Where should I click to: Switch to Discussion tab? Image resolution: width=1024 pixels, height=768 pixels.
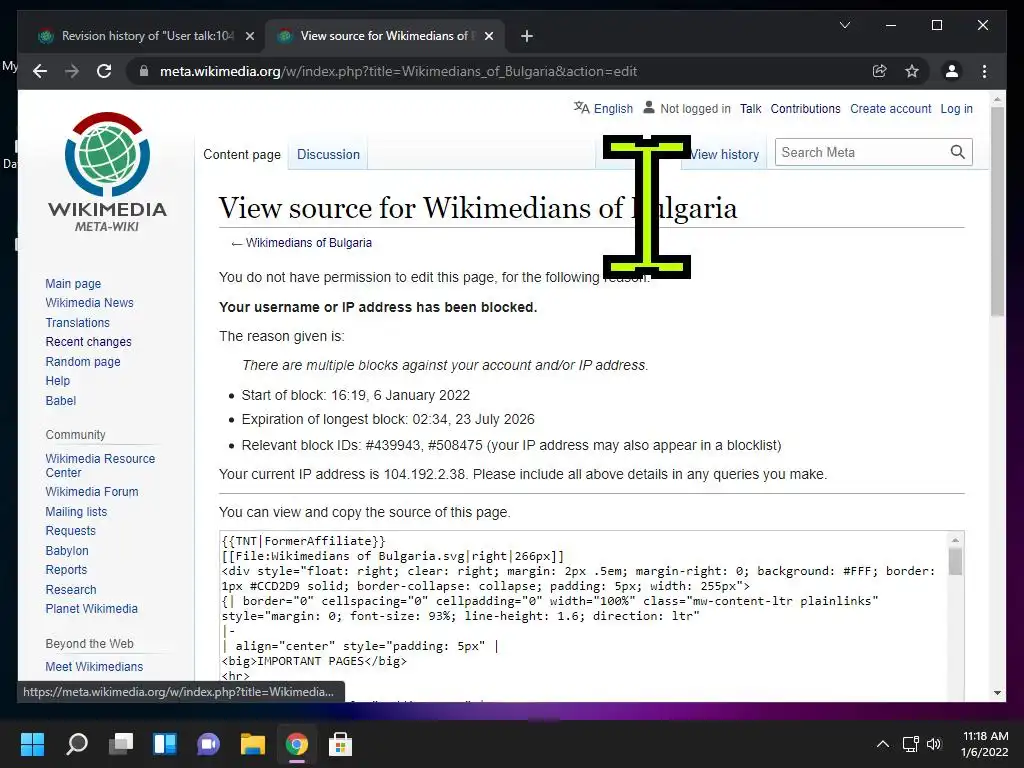point(328,154)
